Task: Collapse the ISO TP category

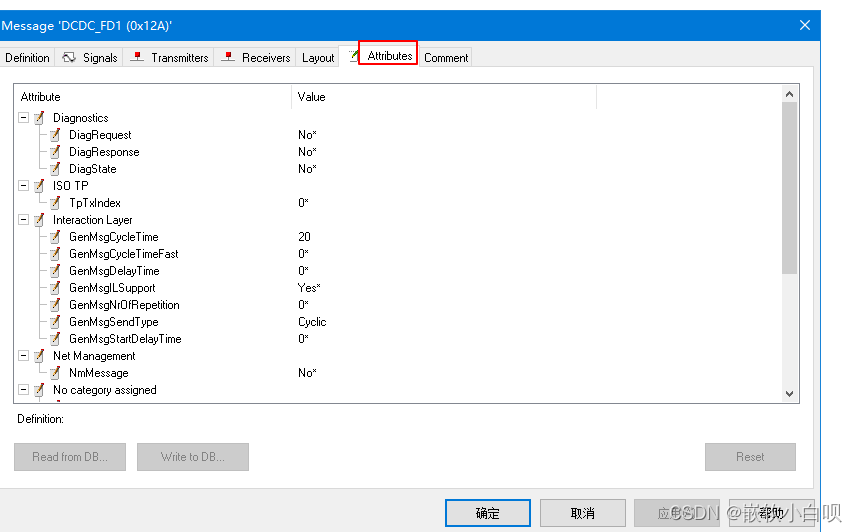Action: [24, 186]
